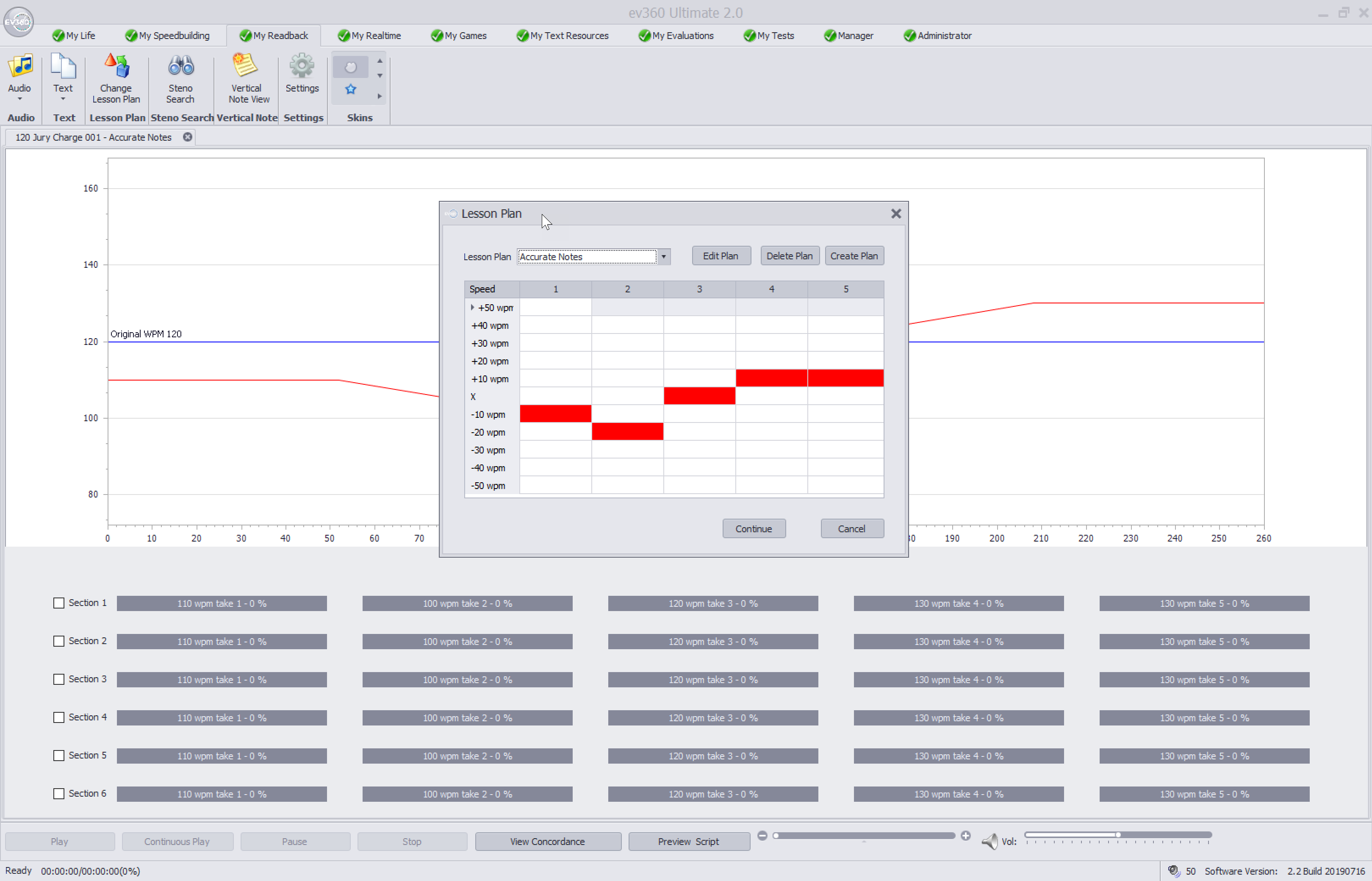Screen dimensions: 1372x881
Task: Click the minus zoom button near slider
Action: coord(762,836)
